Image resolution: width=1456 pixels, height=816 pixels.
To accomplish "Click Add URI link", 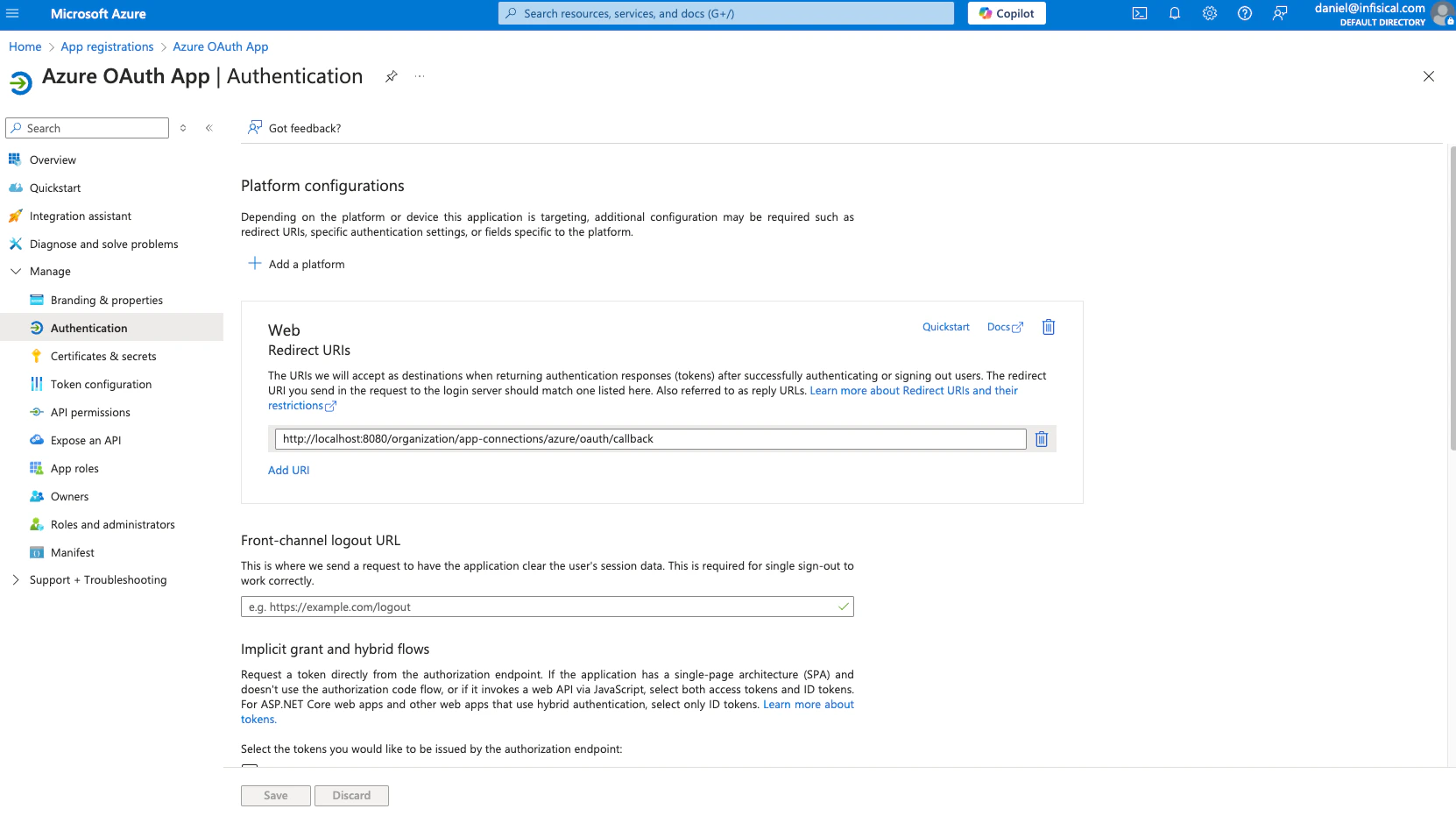I will [288, 470].
